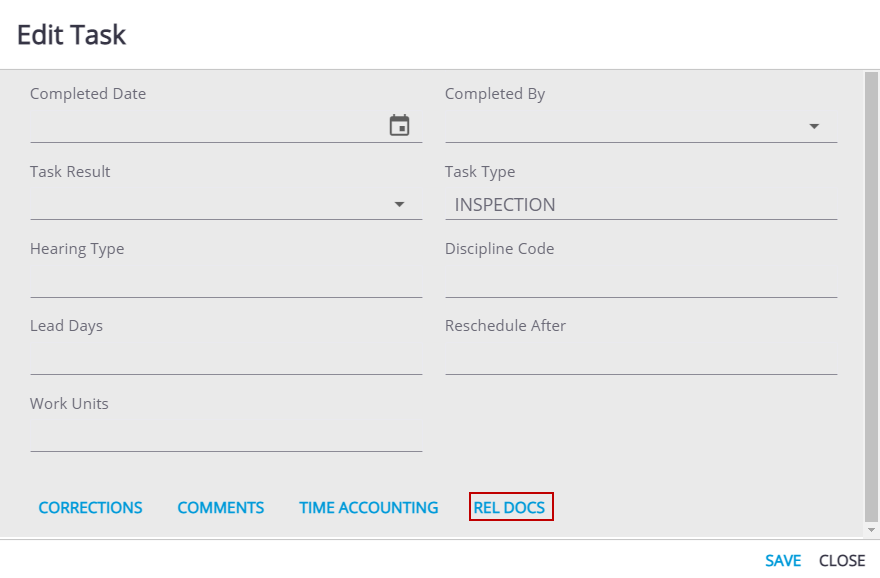The height and width of the screenshot is (578, 880).
Task: Click the Reschedule After input field
Action: click(640, 359)
